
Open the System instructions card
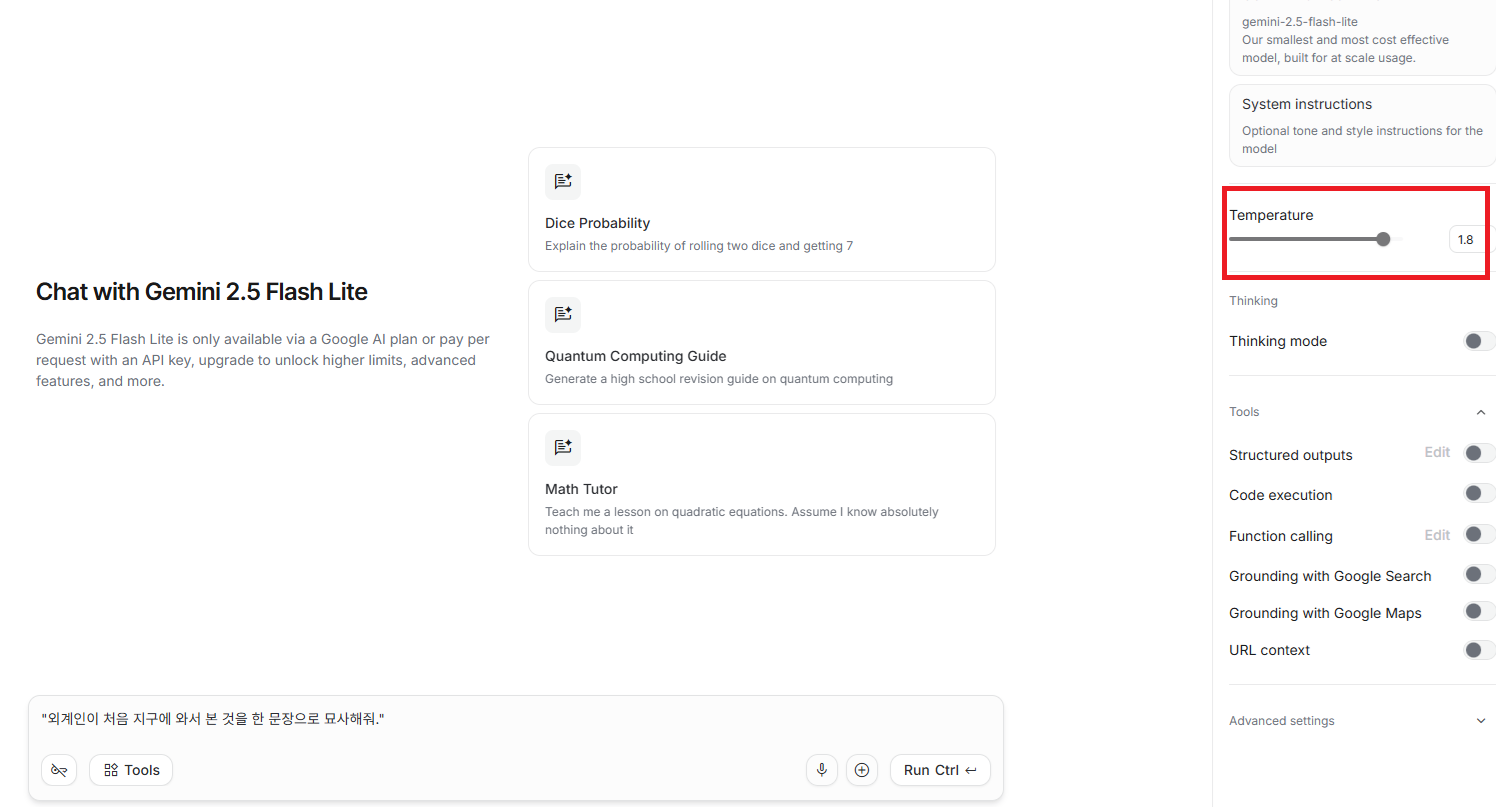point(1362,125)
